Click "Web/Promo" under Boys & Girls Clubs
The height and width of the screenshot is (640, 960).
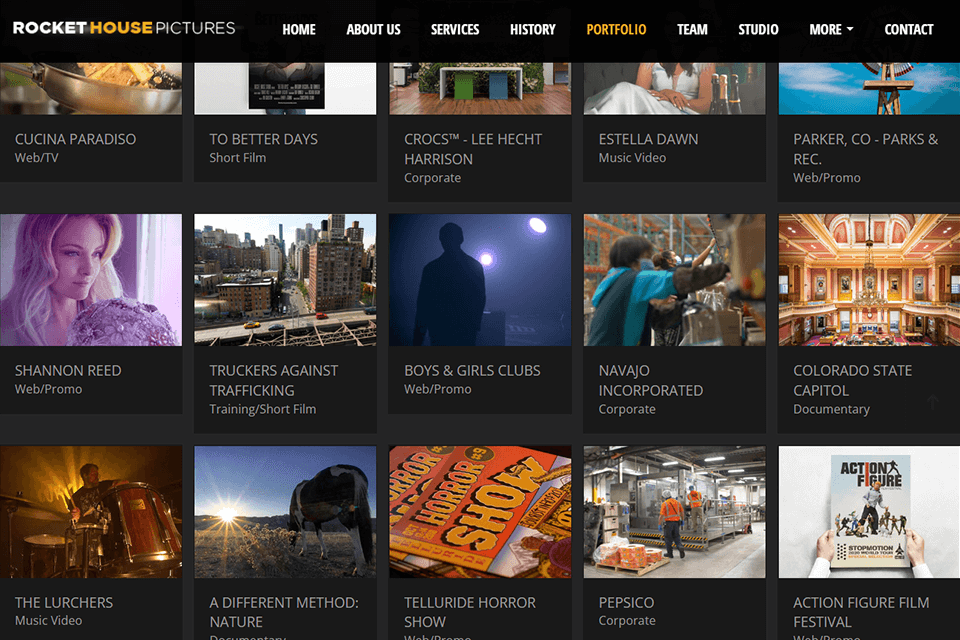[x=438, y=390]
